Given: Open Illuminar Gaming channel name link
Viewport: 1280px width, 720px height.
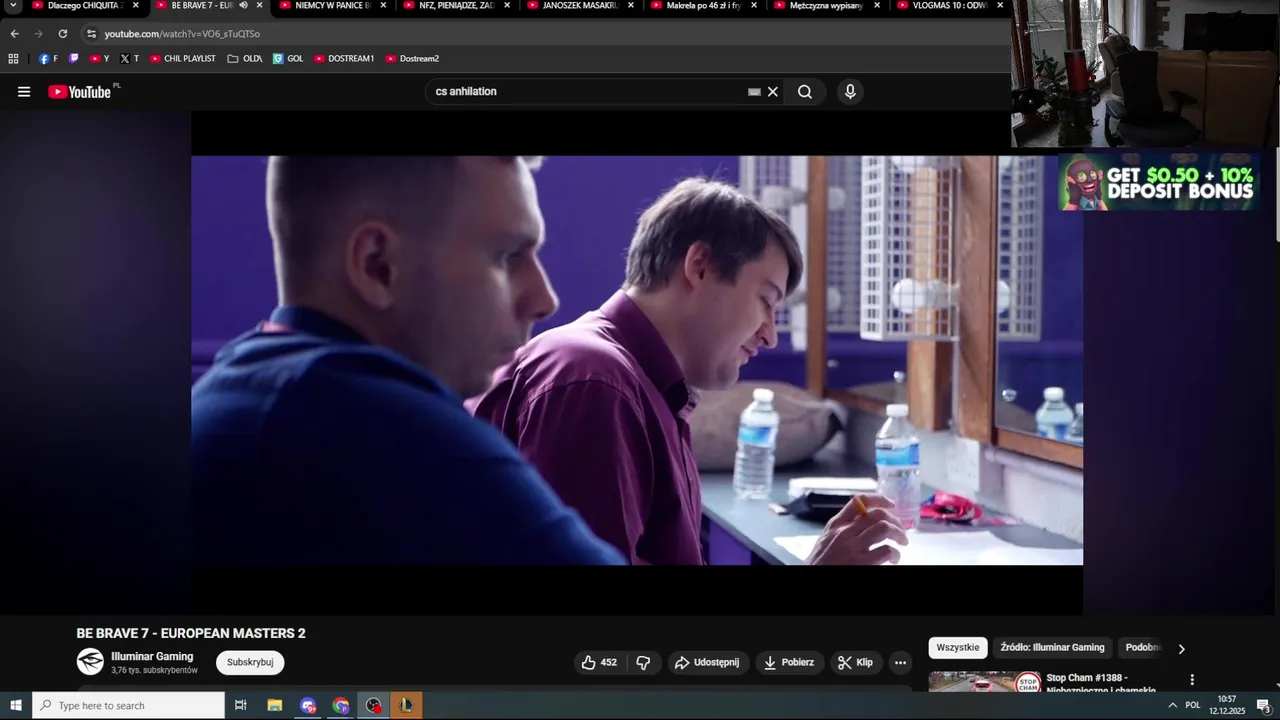Looking at the screenshot, I should pyautogui.click(x=152, y=656).
